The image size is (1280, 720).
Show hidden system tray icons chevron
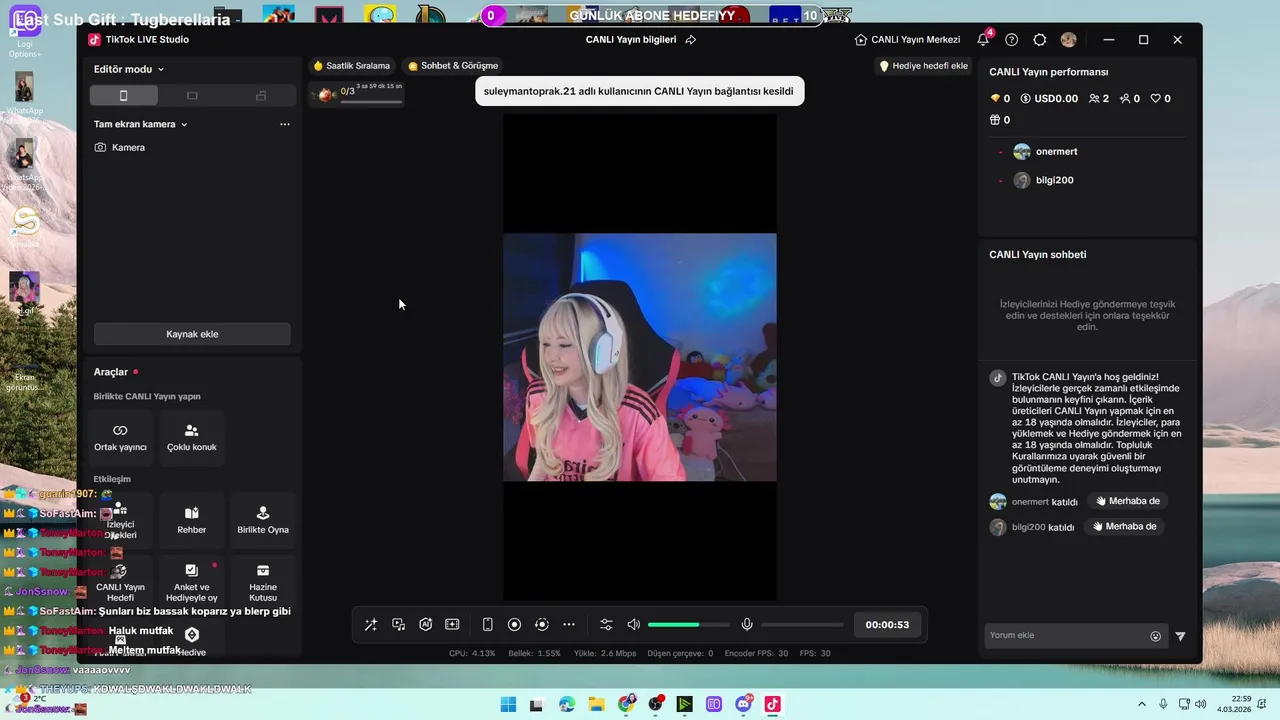click(1142, 704)
